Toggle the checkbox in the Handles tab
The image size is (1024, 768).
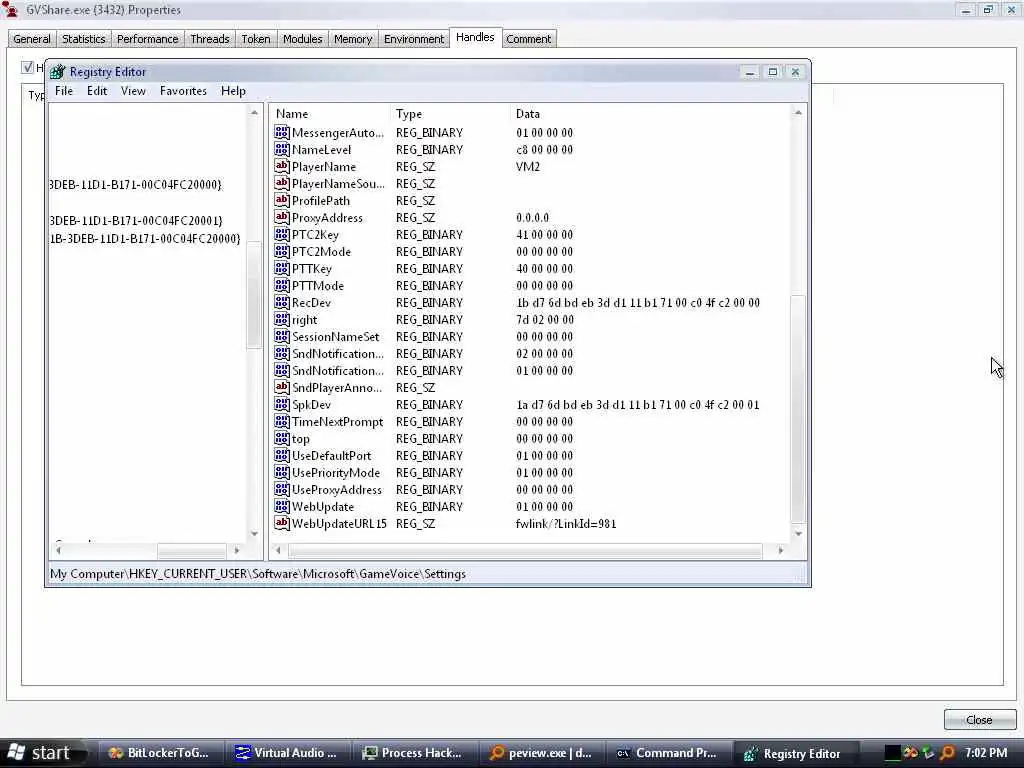pos(27,67)
